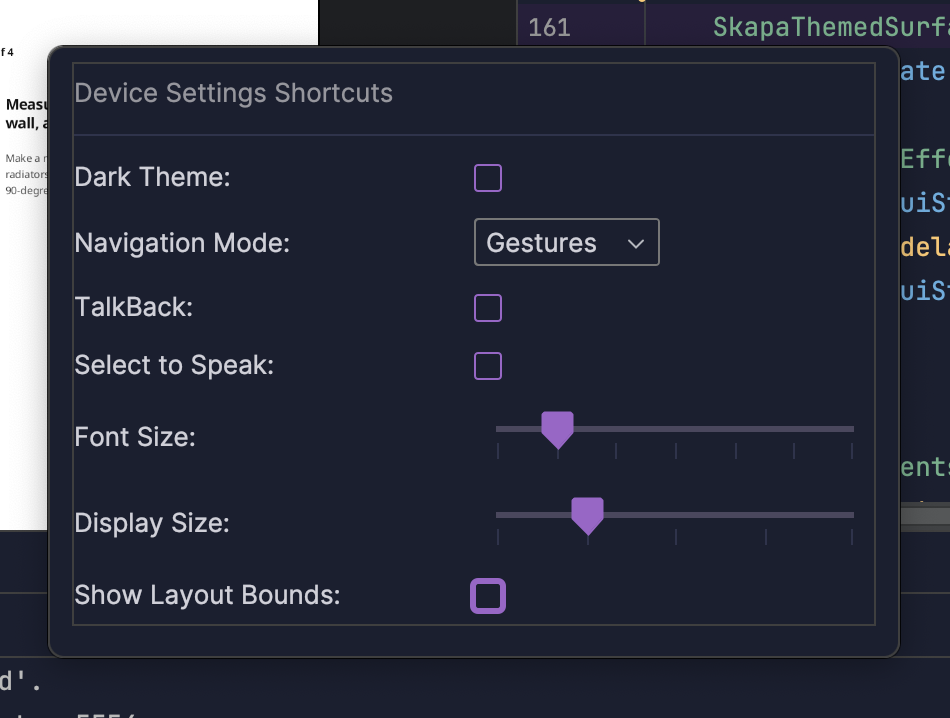Toggle the TalkBack checkbox
The width and height of the screenshot is (950, 718).
click(488, 308)
